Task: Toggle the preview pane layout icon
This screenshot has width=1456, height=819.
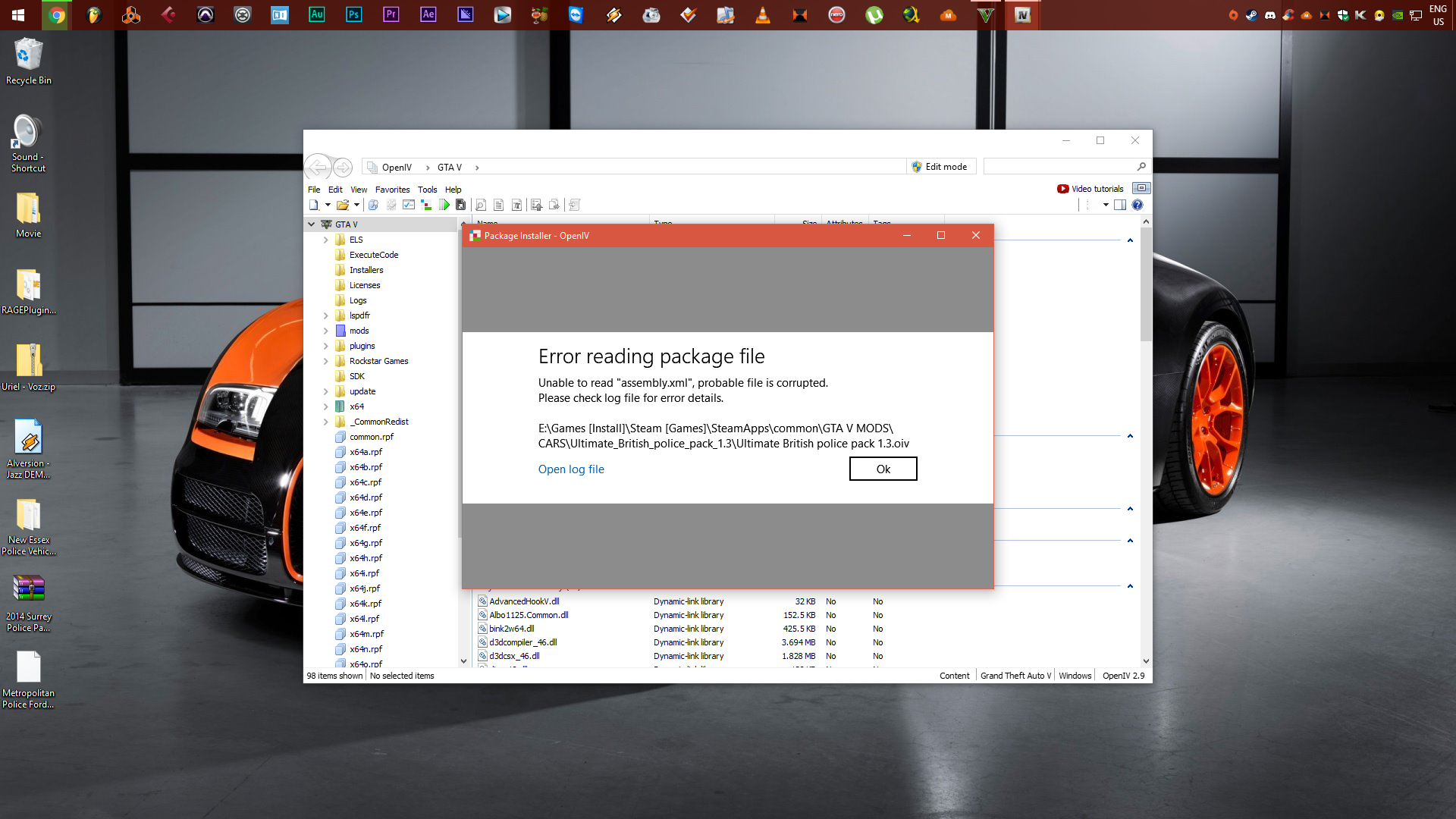Action: [1120, 205]
